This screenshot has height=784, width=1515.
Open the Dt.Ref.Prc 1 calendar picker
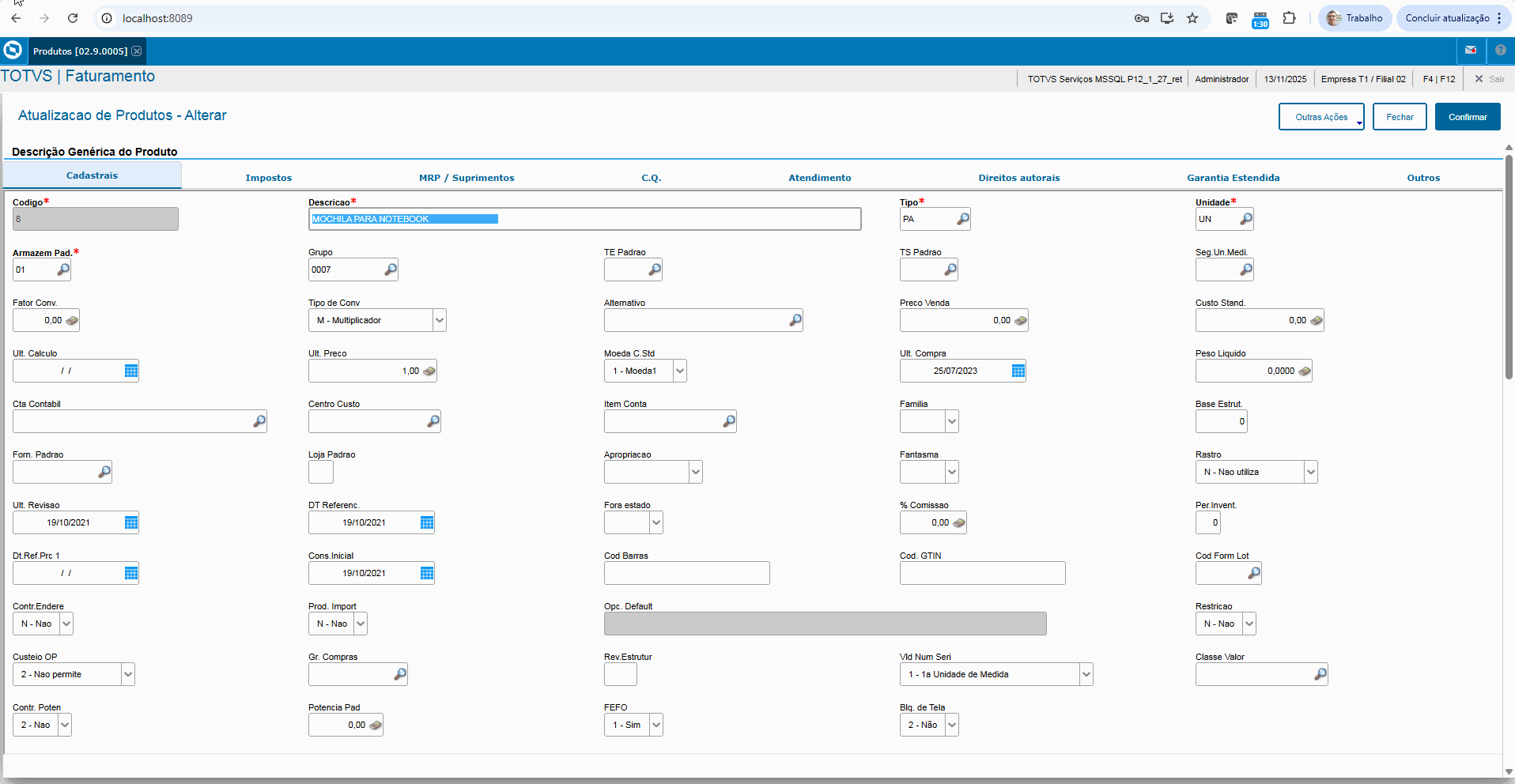tap(131, 573)
